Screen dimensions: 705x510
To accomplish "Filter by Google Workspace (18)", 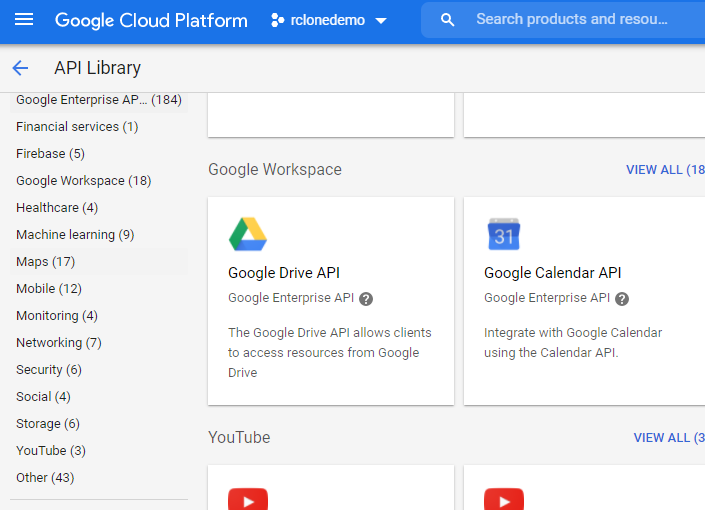I will [x=84, y=181].
